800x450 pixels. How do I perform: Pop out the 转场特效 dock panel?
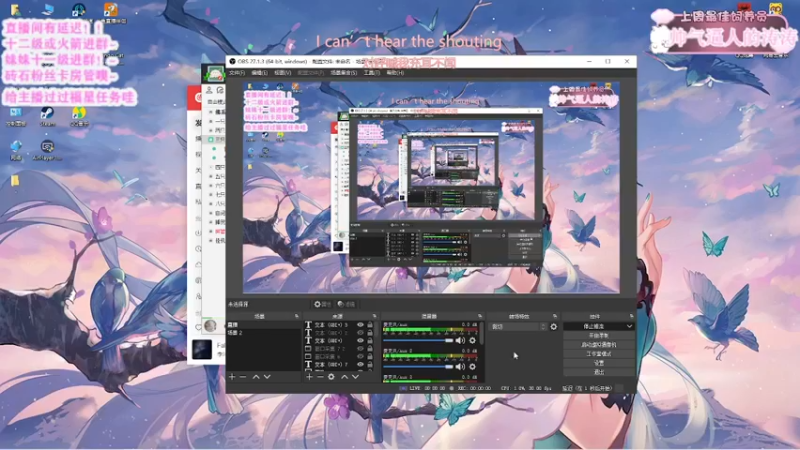click(x=555, y=316)
